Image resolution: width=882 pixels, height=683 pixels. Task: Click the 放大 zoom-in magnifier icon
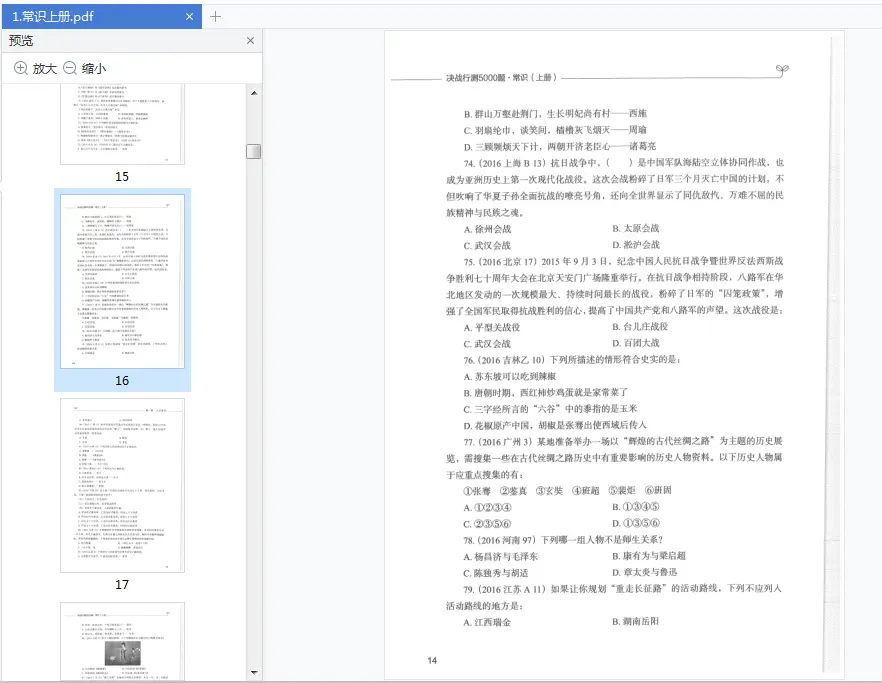pyautogui.click(x=21, y=68)
